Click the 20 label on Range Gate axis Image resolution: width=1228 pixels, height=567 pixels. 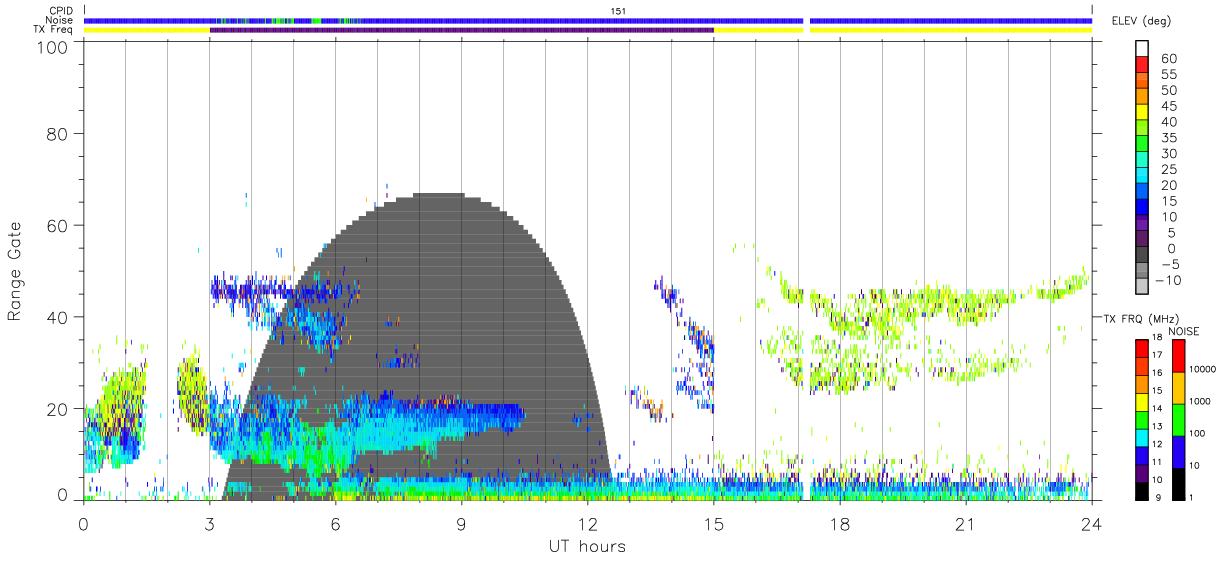(57, 409)
